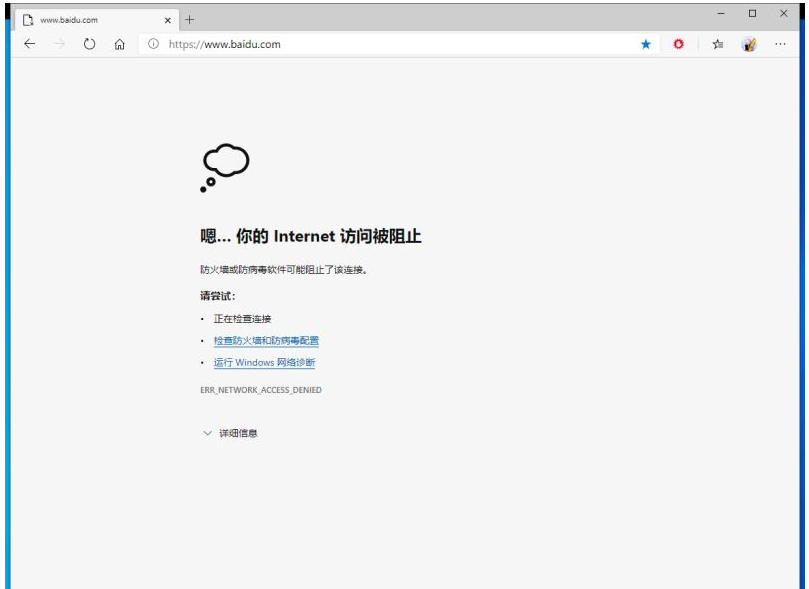
Task: Toggle the blue favorite star for this page
Action: (646, 44)
